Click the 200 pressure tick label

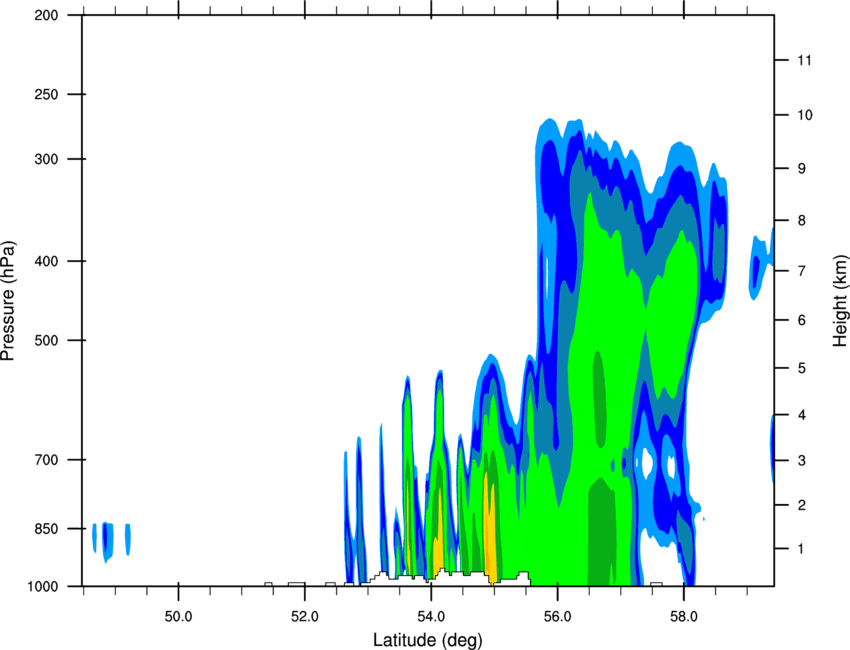pos(46,15)
